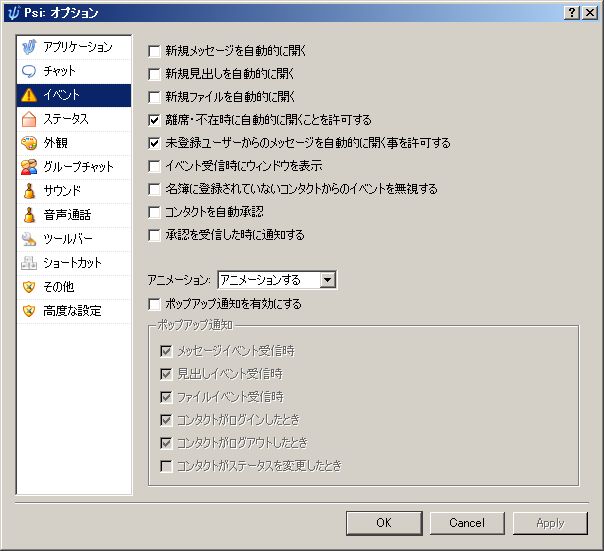Select the 音声通話 settings page
The image size is (604, 551).
[x=74, y=215]
